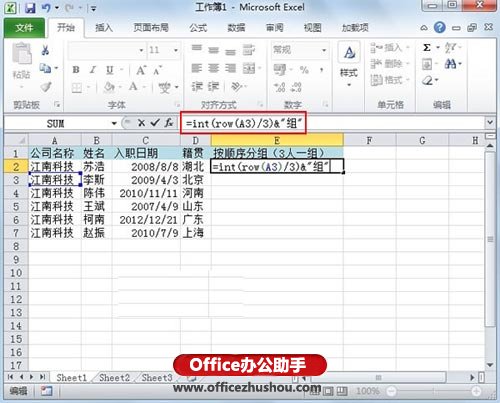The width and height of the screenshot is (500, 403).
Task: Click the cell Borders icon
Action: pyautogui.click(x=77, y=88)
